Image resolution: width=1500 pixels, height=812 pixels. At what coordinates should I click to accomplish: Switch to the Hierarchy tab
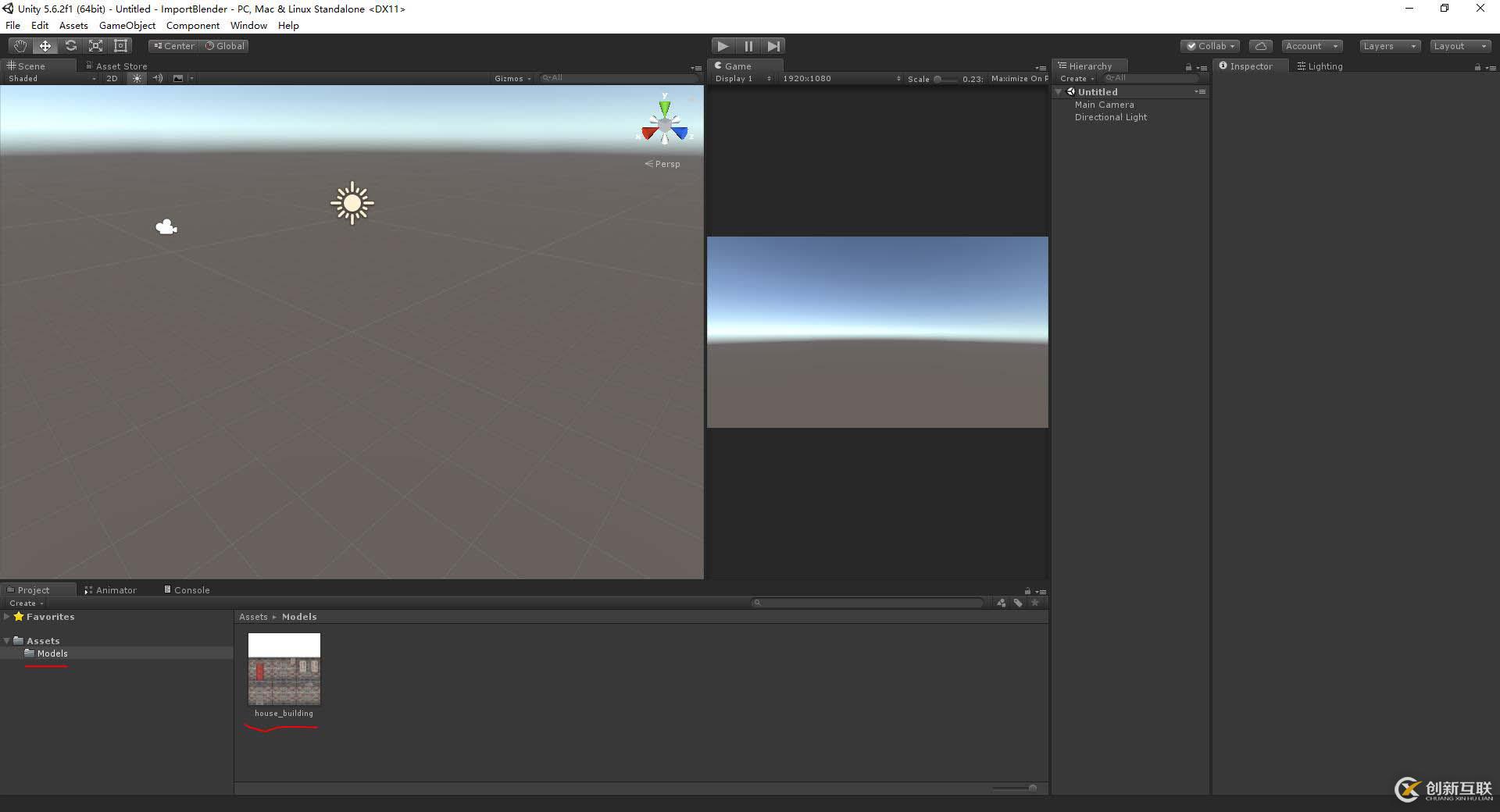click(1090, 66)
